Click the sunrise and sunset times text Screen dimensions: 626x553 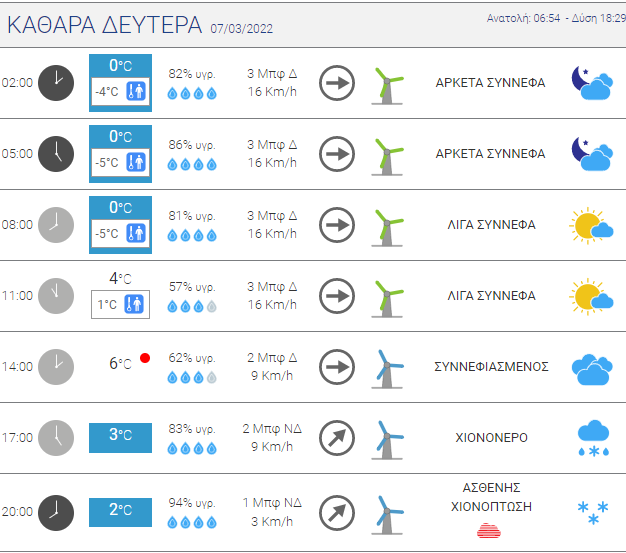(x=555, y=19)
